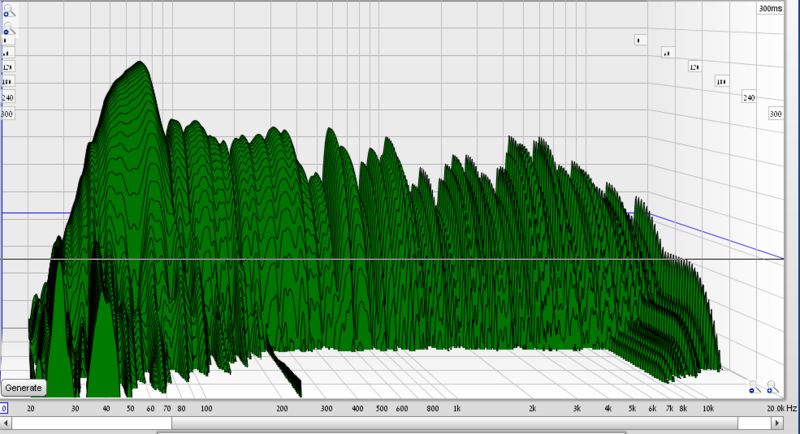This screenshot has height=434, width=800.
Task: Click the 600 frequency axis label
Action: [x=402, y=409]
